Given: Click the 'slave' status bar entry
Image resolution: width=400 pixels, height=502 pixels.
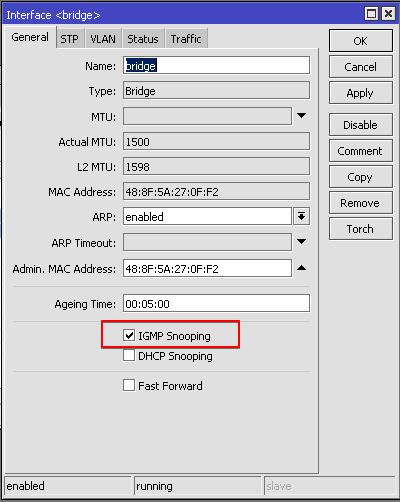Looking at the screenshot, I should click(x=330, y=486).
